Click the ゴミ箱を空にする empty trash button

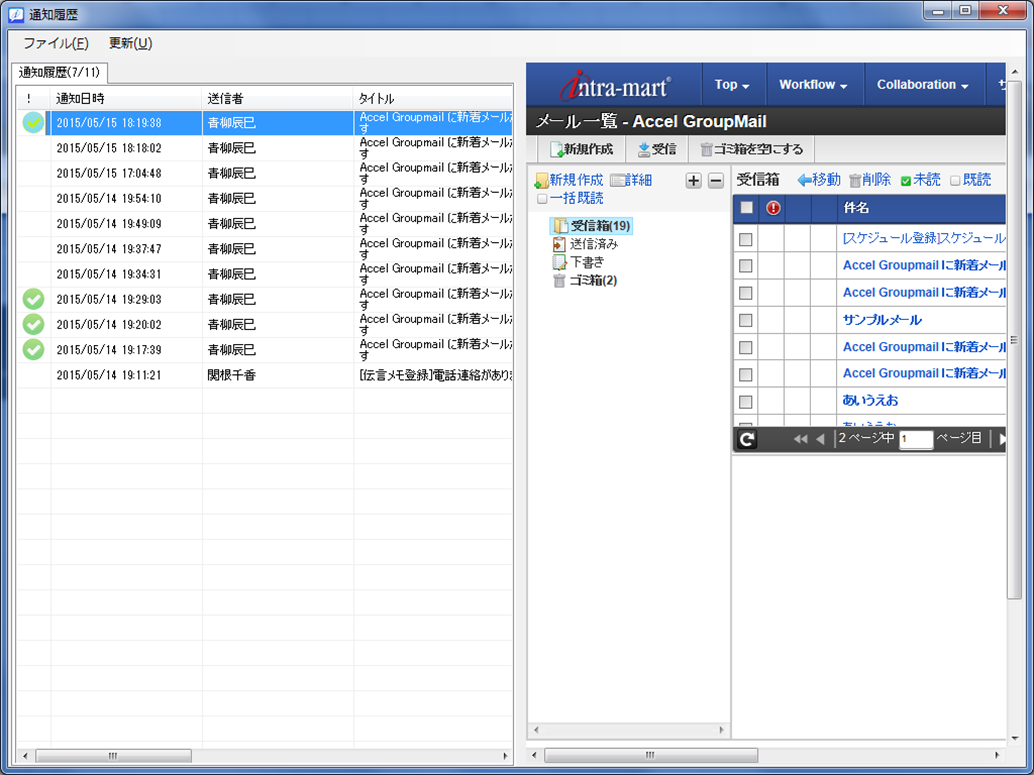tap(750, 149)
